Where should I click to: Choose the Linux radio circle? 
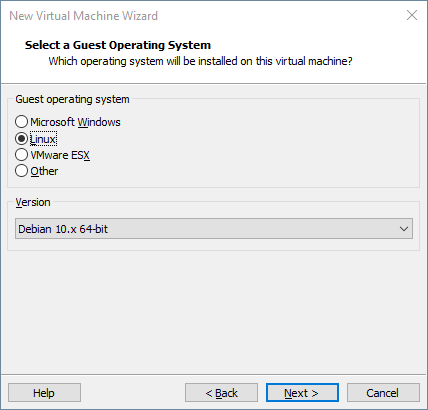[21, 139]
